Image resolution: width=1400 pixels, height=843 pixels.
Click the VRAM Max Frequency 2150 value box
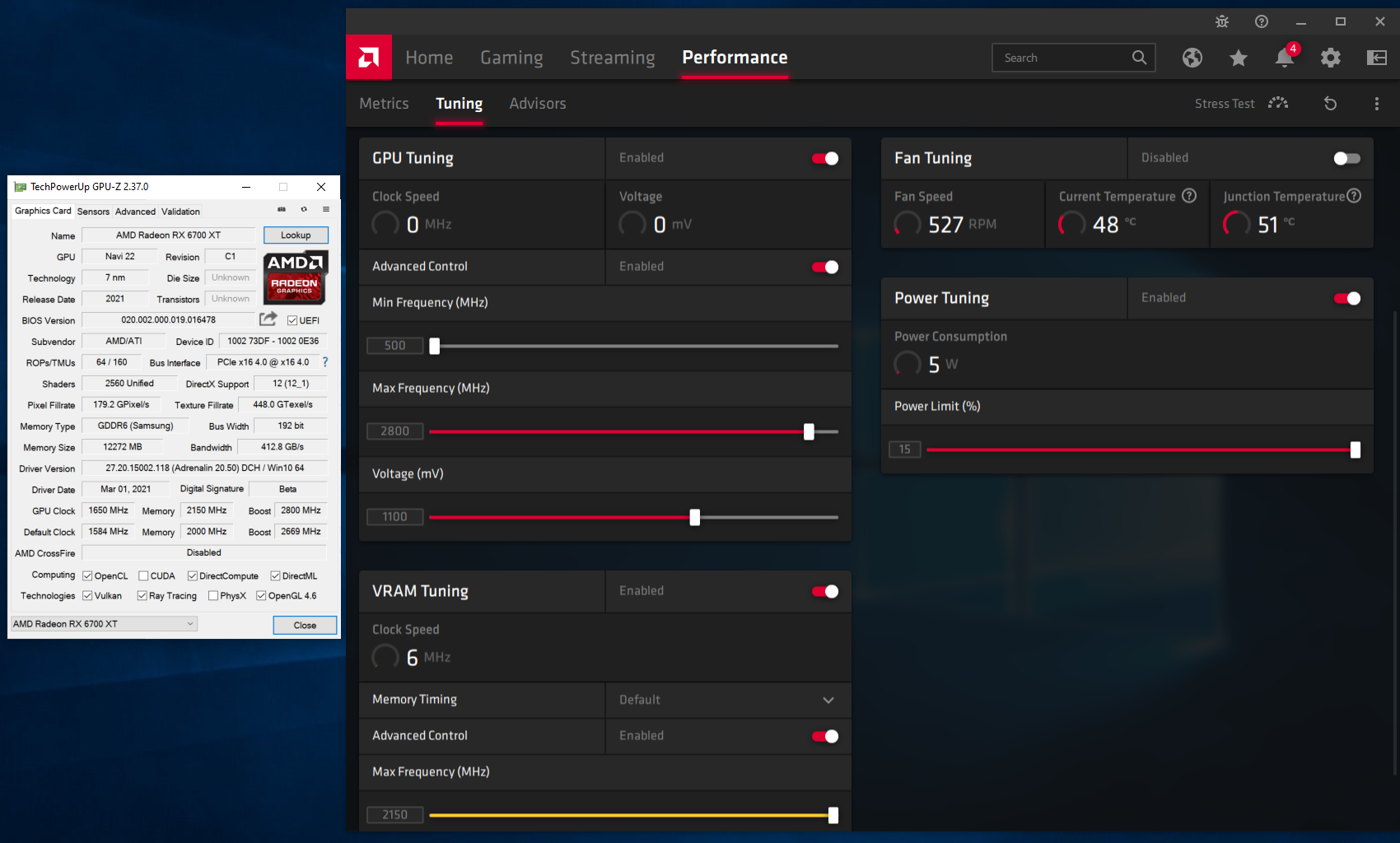pos(395,815)
